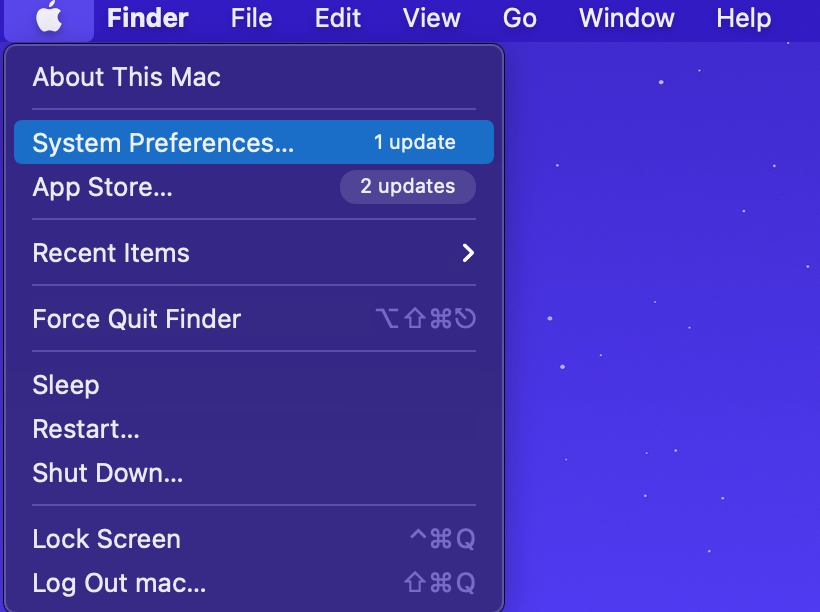The height and width of the screenshot is (612, 820).
Task: Open the Edit menu
Action: (338, 18)
